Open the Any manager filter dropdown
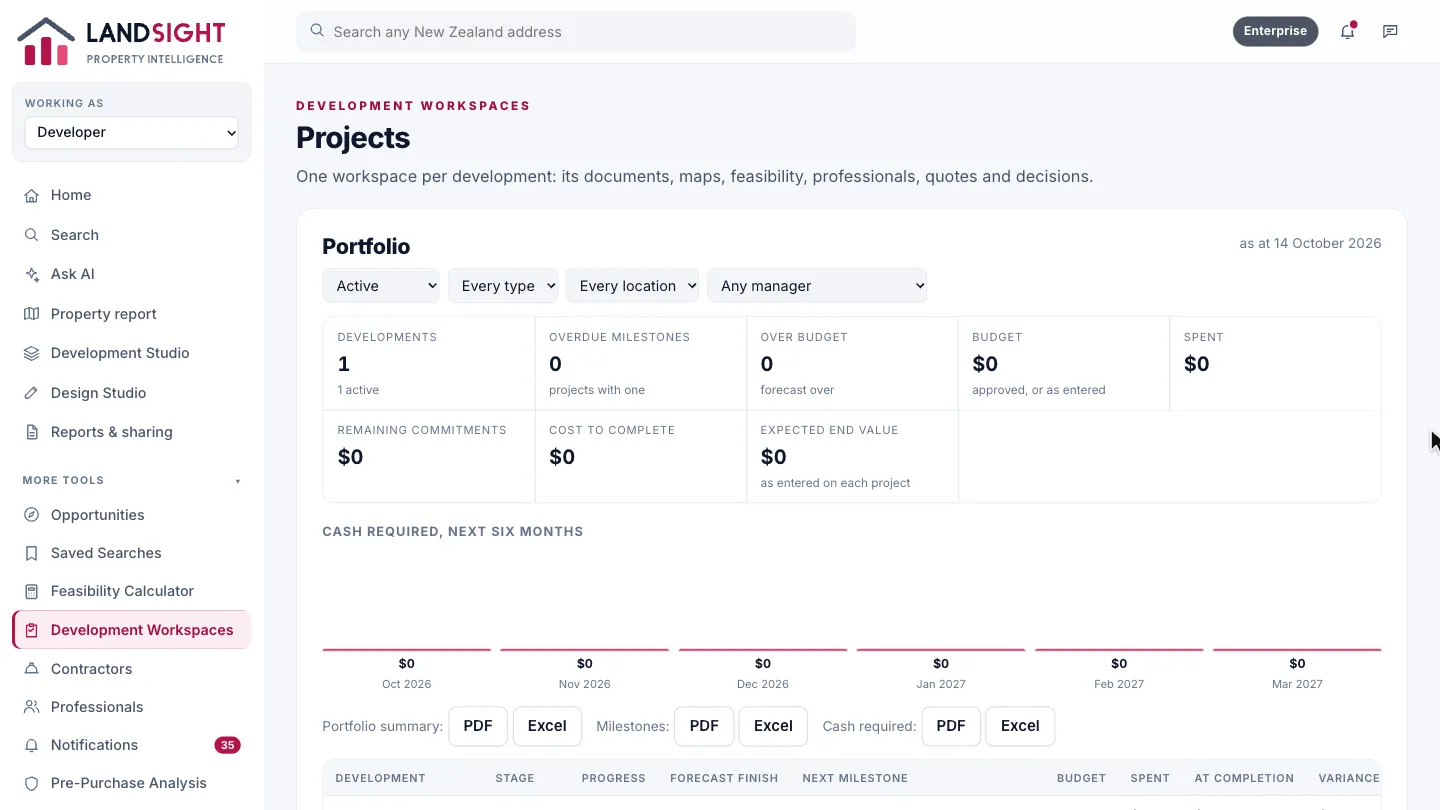 click(817, 286)
